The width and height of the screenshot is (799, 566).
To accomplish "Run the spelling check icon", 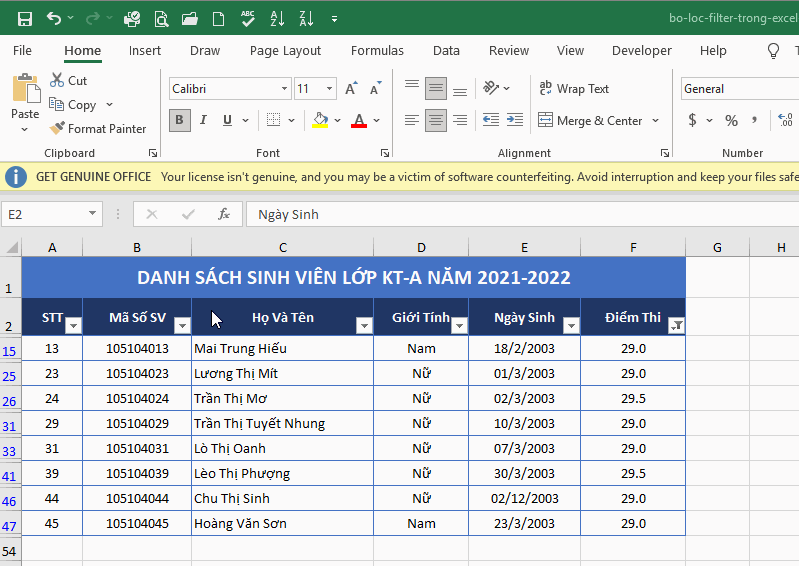I will pos(248,19).
